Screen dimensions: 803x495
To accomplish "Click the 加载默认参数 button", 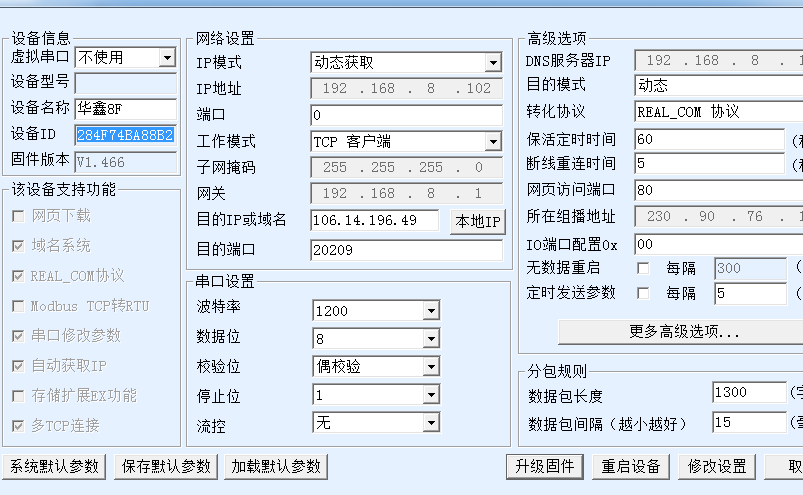I will point(276,466).
